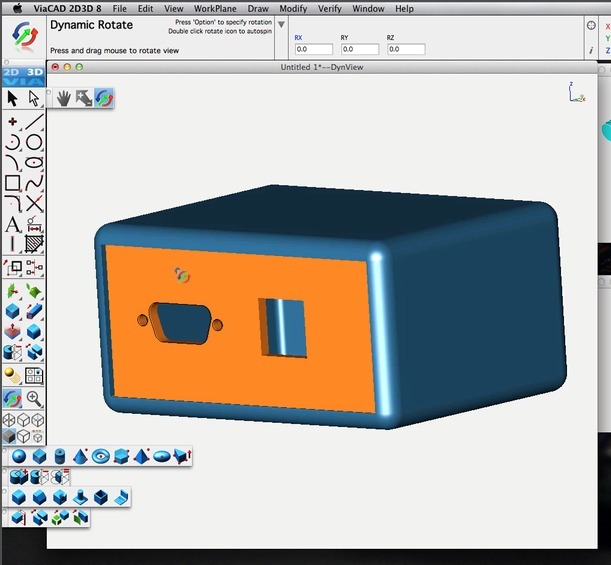Screen dimensions: 611x565
Task: Open the Modify menu
Action: coord(293,8)
